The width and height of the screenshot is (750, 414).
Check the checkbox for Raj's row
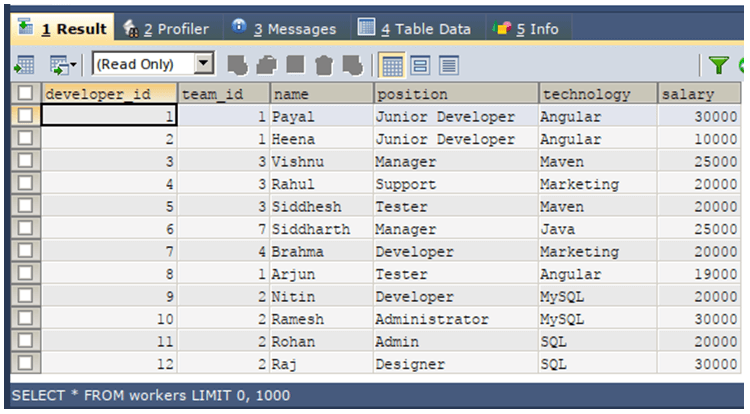pyautogui.click(x=25, y=362)
